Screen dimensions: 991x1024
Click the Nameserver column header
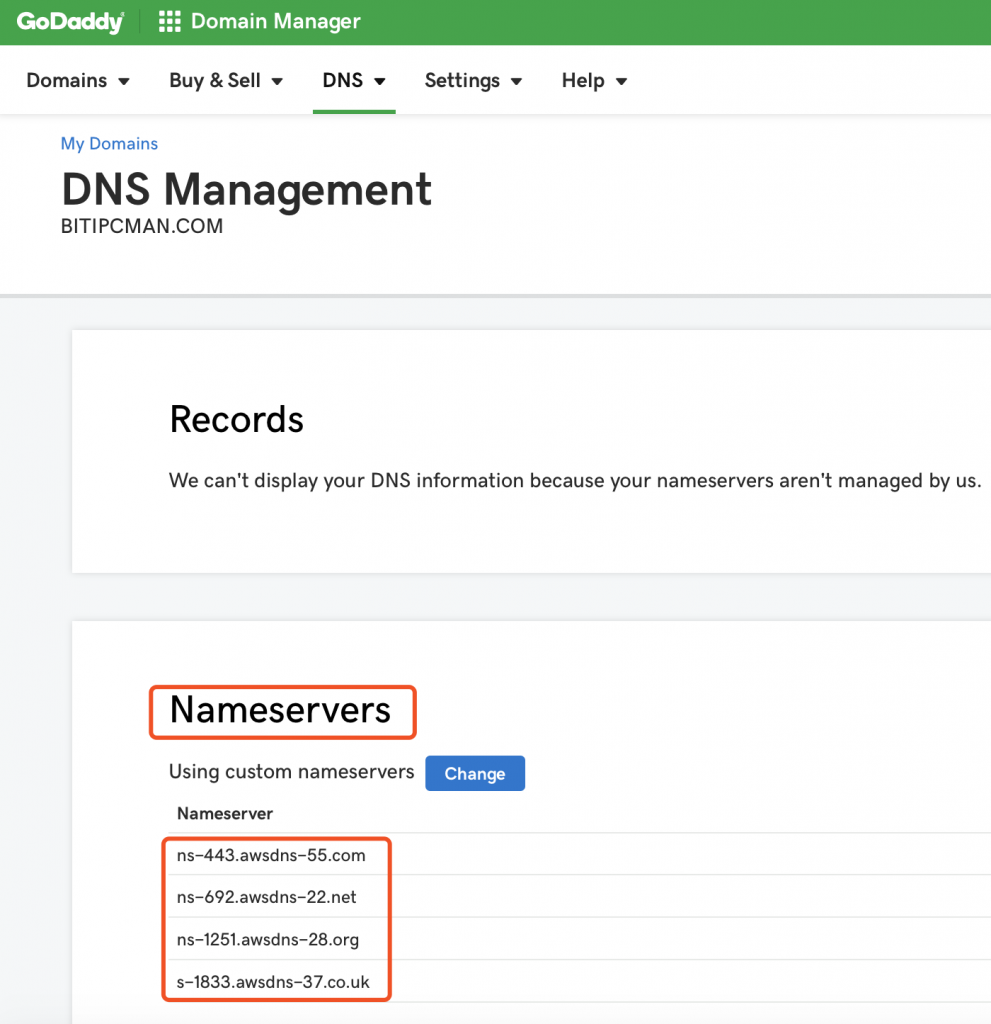(225, 814)
